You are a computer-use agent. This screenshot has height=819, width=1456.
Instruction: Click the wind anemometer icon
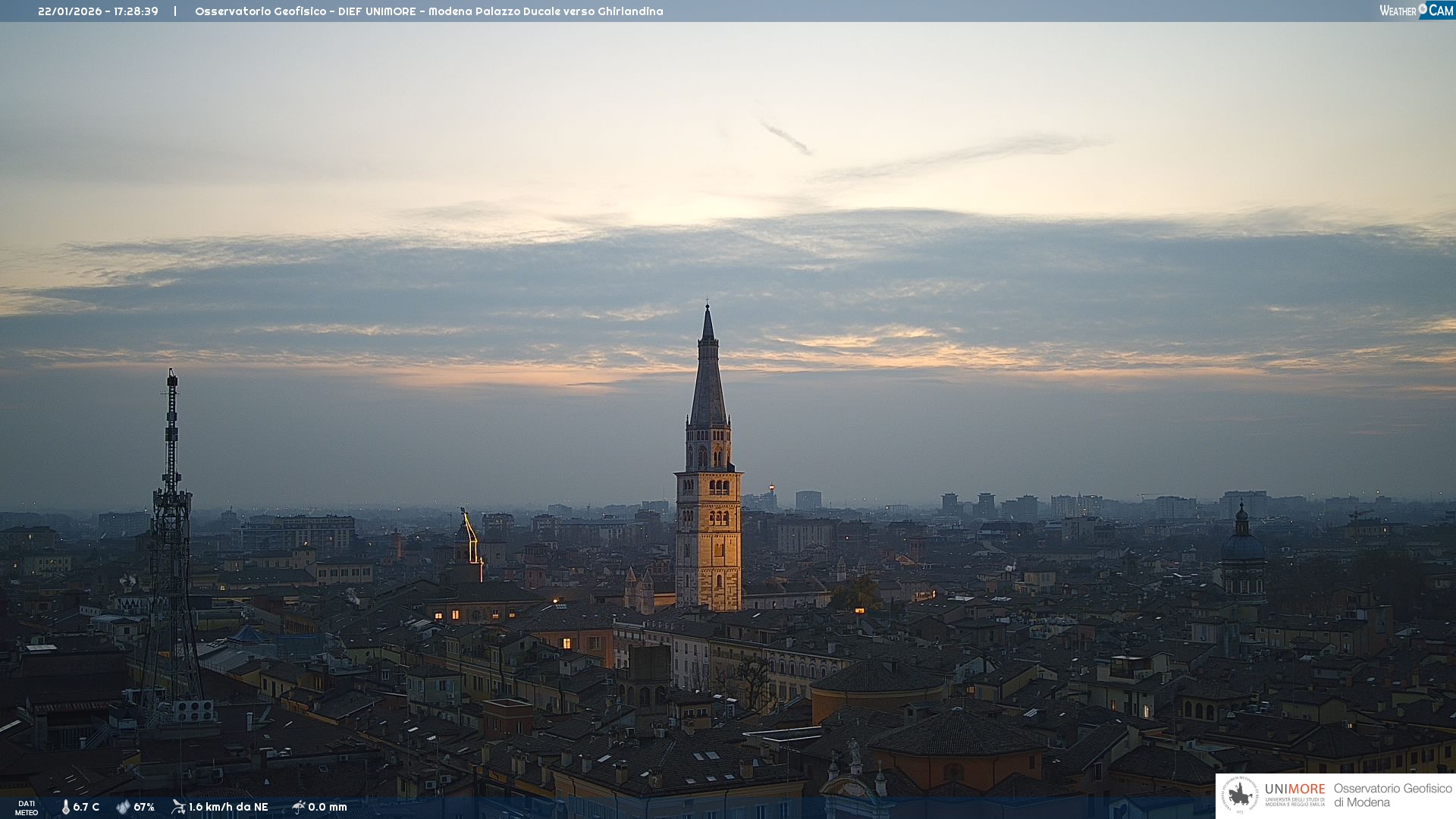(178, 807)
